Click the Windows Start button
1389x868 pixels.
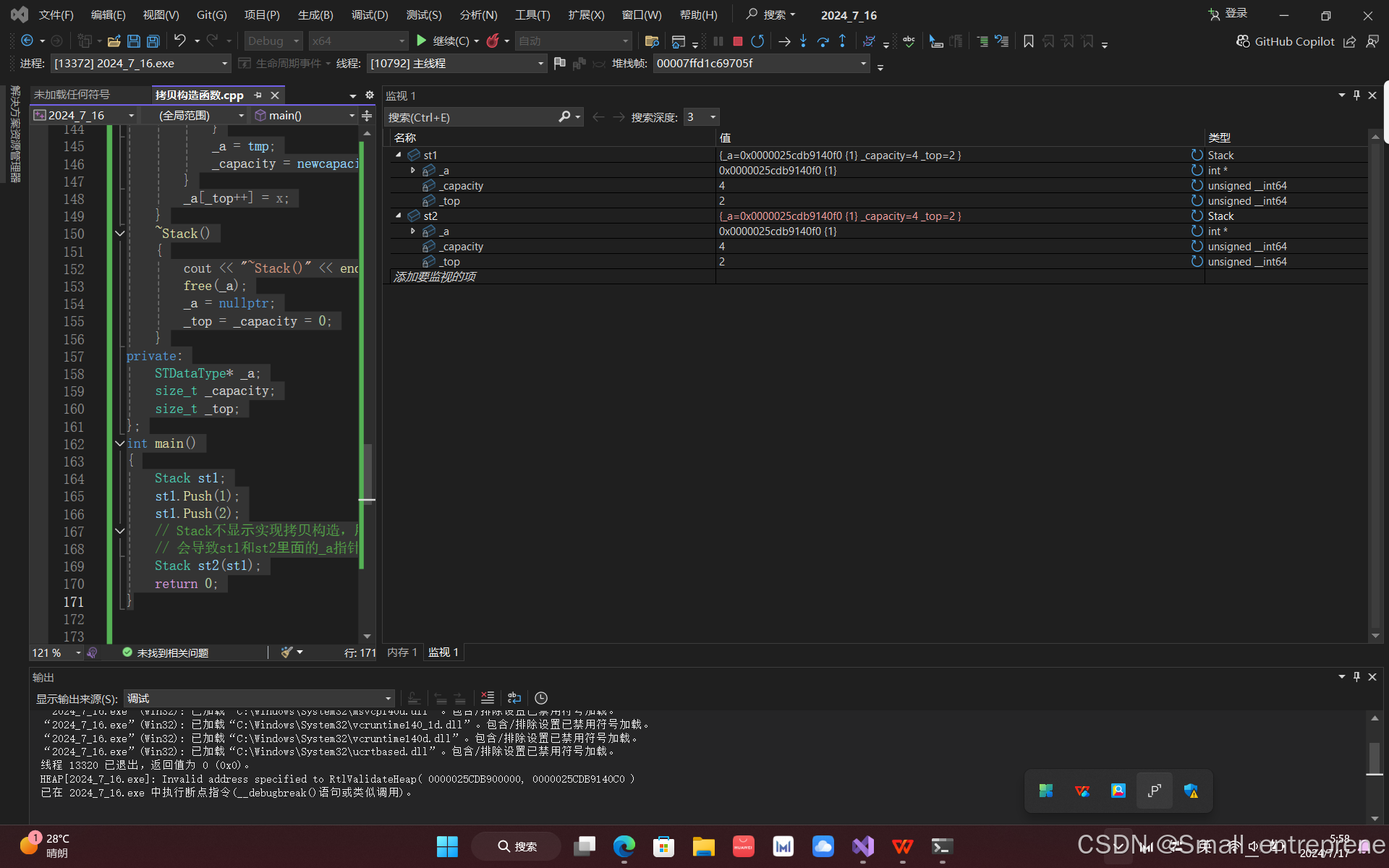pos(447,846)
